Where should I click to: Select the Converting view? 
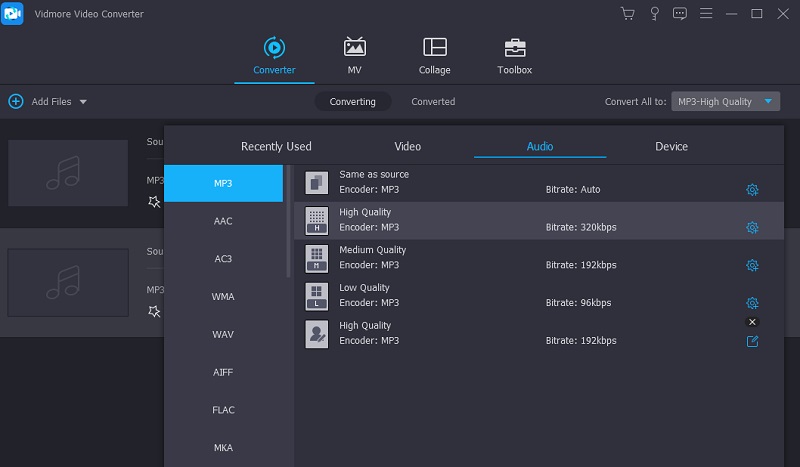click(x=352, y=102)
